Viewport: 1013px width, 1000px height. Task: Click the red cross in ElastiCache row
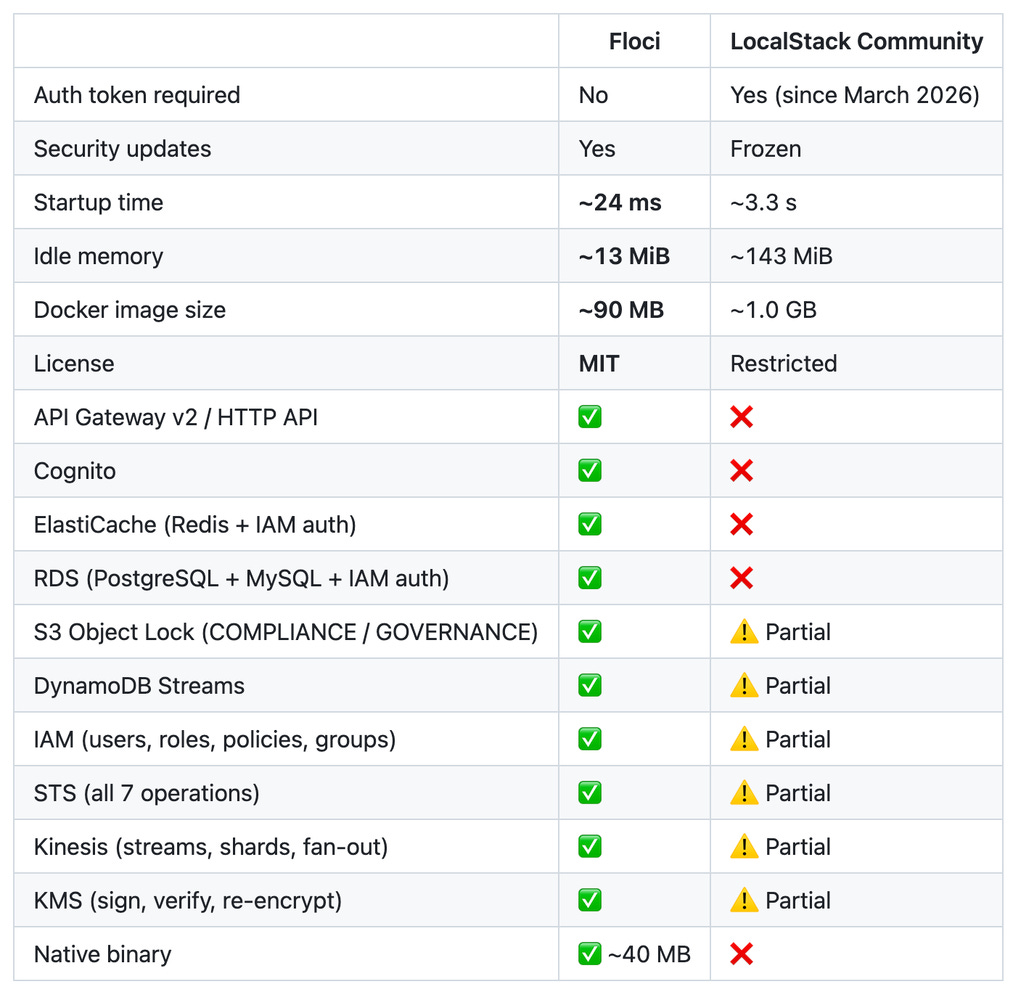point(742,524)
